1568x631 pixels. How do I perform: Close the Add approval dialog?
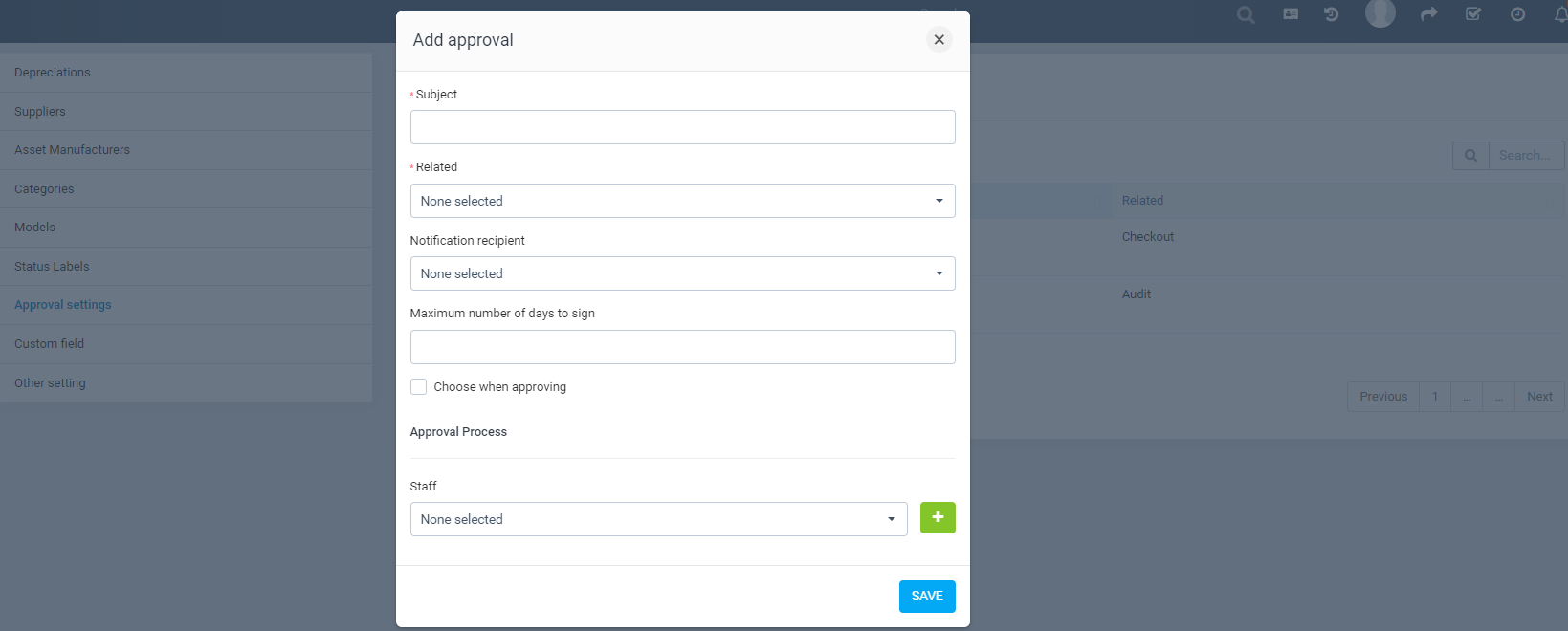939,39
